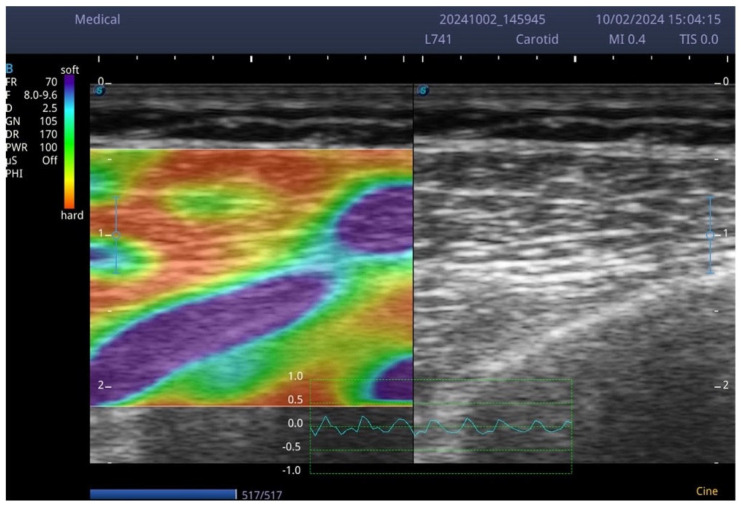The height and width of the screenshot is (509, 742).
Task: Click the 1.0 value on strain graph axis
Action: (296, 376)
